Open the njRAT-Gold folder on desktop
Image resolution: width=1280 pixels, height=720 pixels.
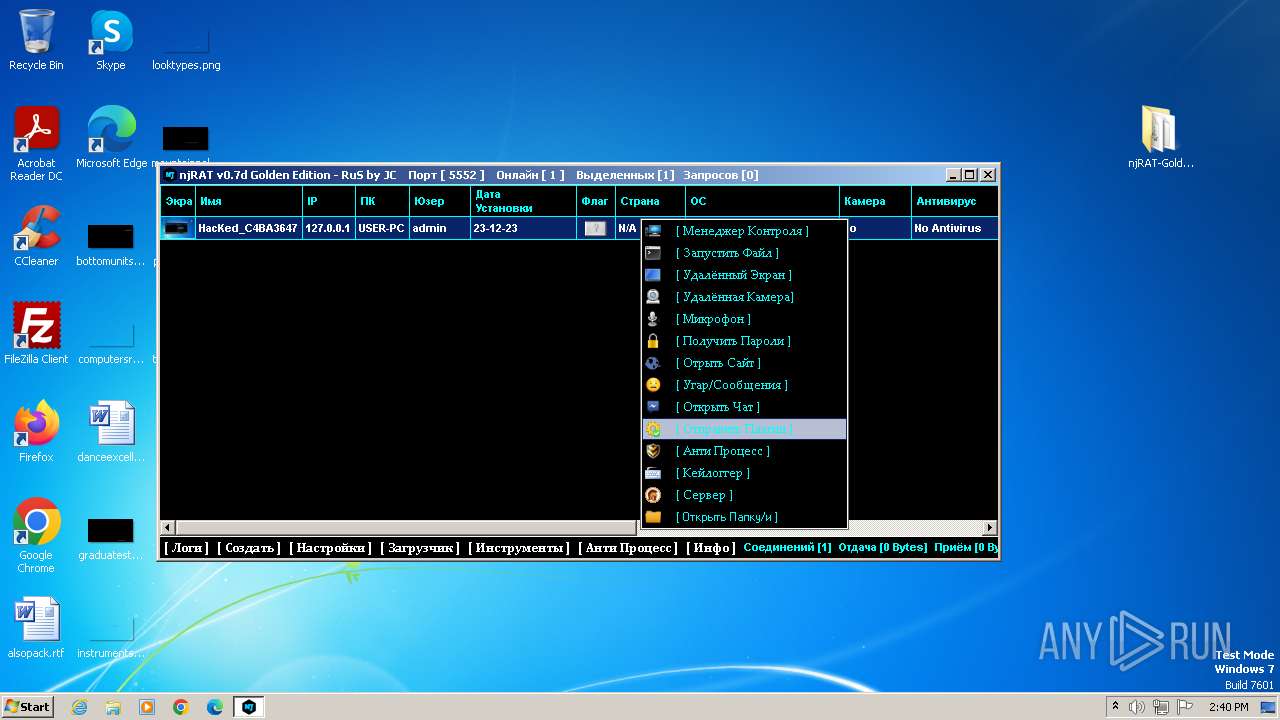point(1161,138)
